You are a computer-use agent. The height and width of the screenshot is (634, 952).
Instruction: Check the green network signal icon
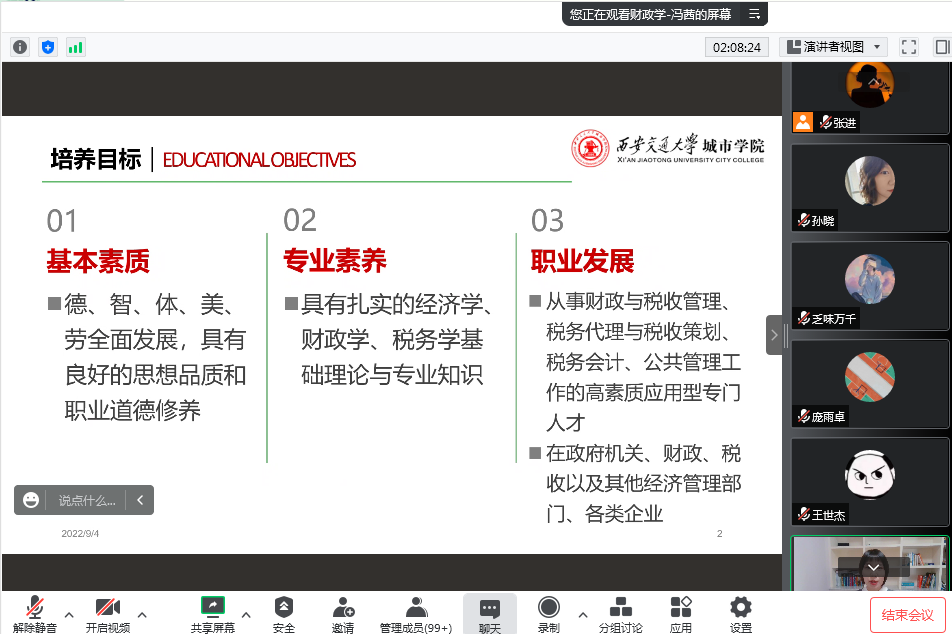[x=76, y=47]
